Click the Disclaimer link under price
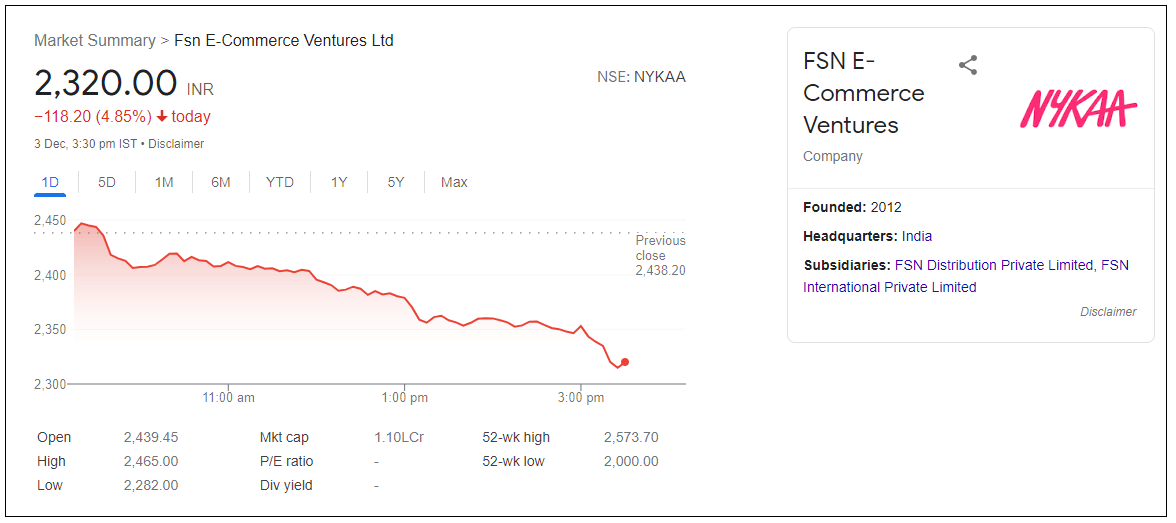This screenshot has width=1176, height=523. click(x=176, y=144)
